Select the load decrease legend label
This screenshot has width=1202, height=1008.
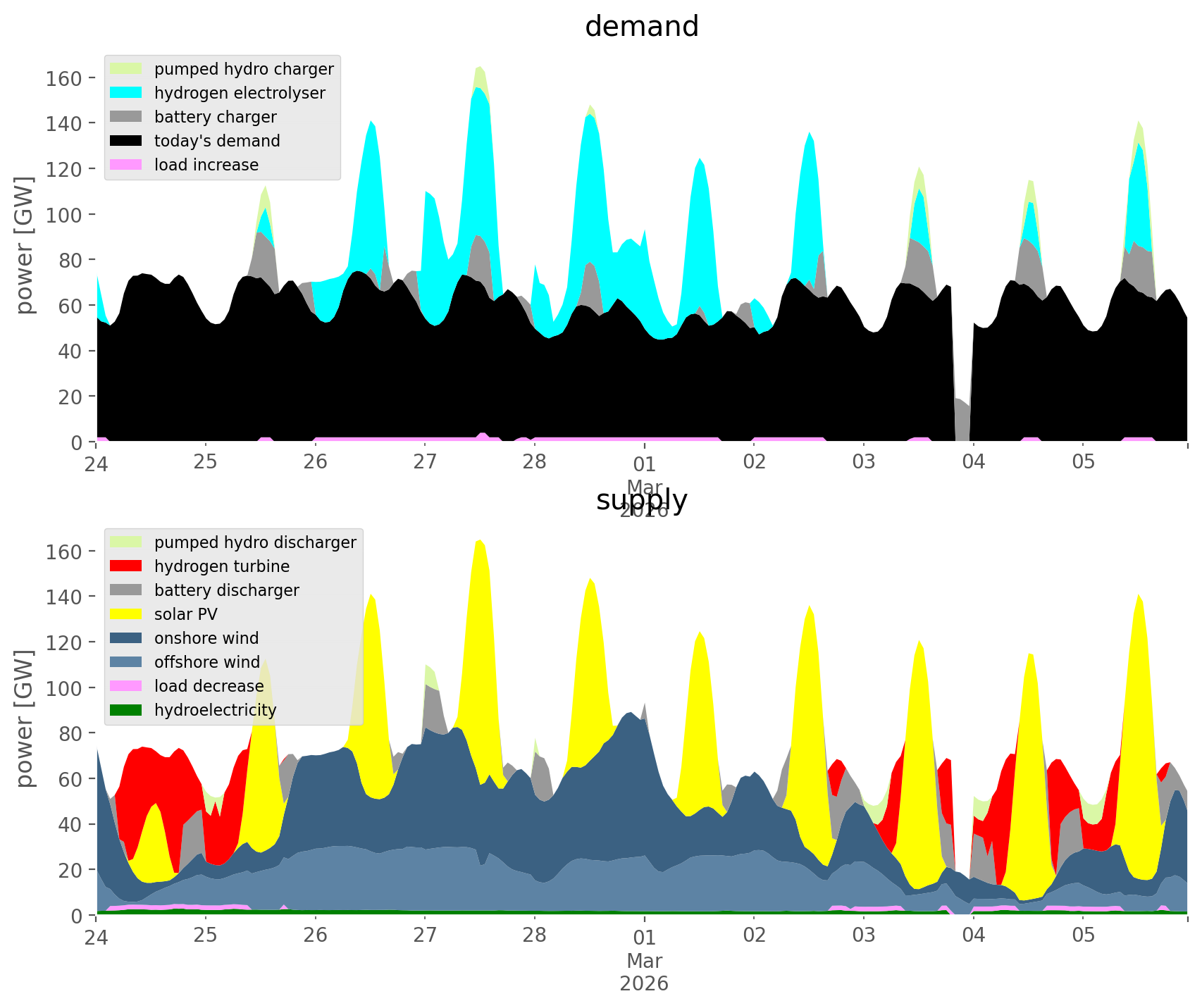(x=209, y=686)
